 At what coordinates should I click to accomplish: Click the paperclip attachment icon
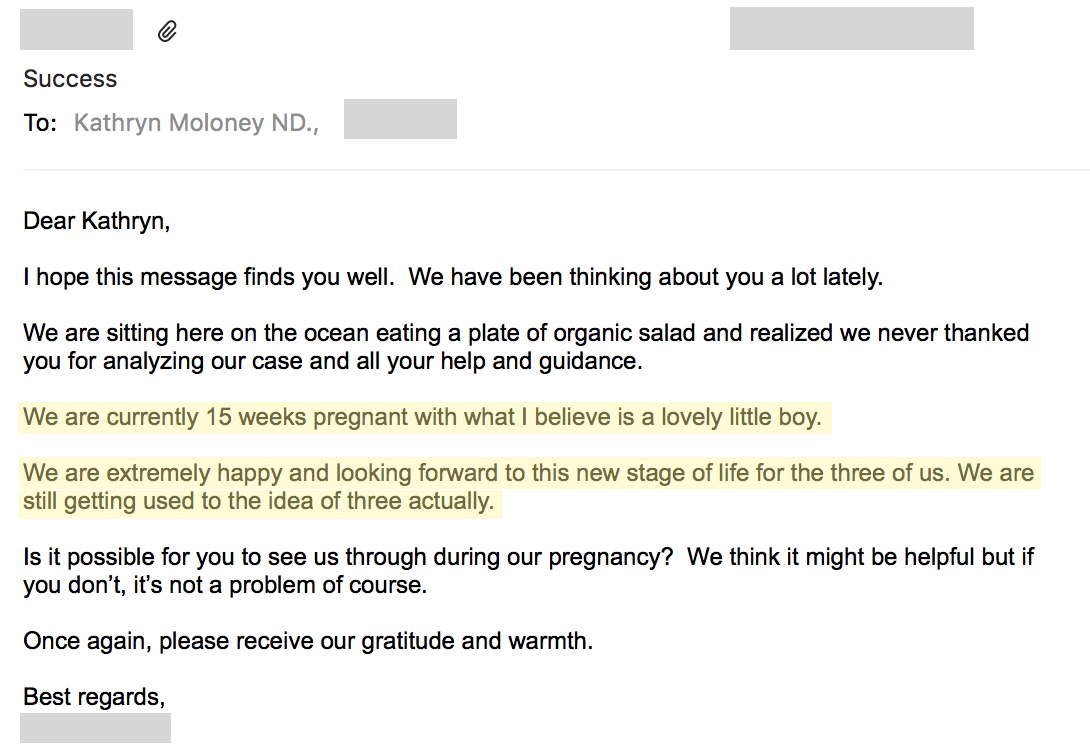tap(167, 31)
